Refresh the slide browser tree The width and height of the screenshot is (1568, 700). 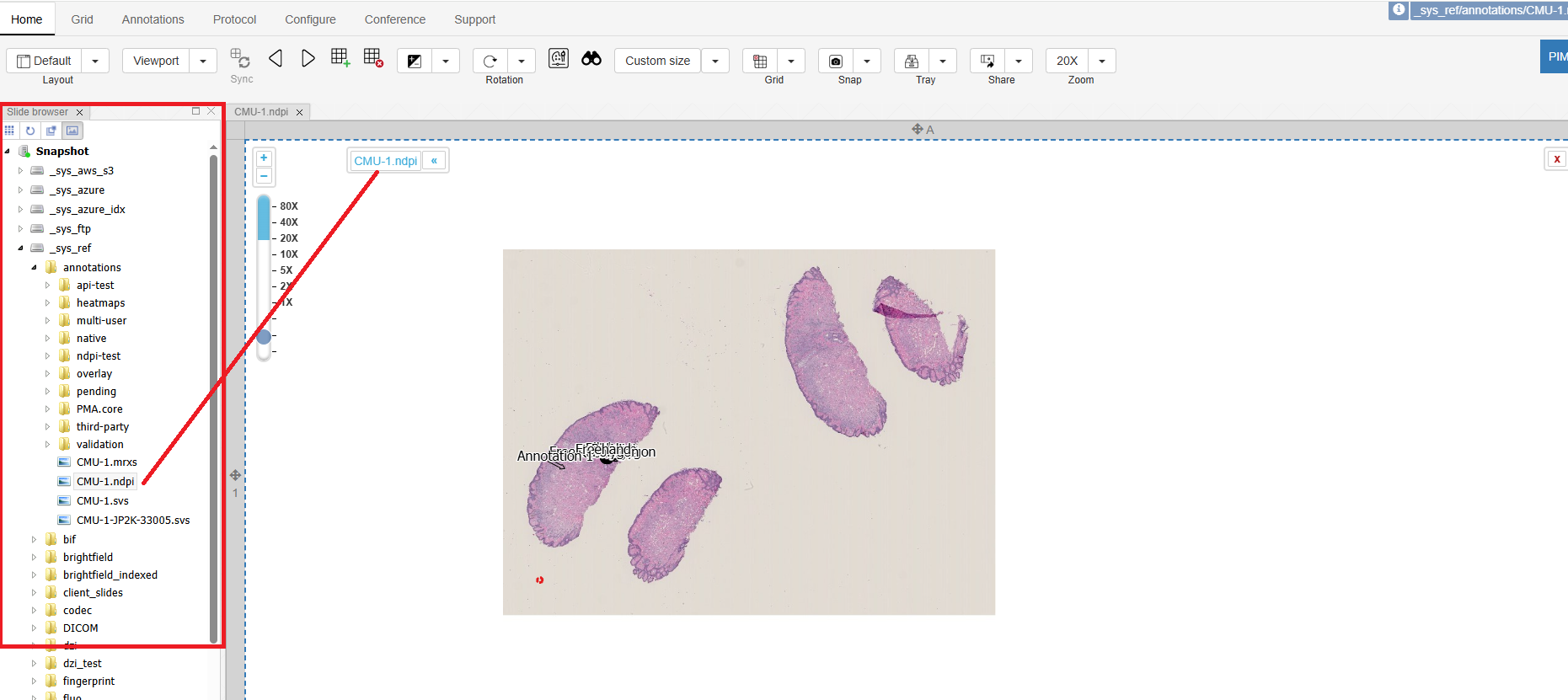coord(30,131)
